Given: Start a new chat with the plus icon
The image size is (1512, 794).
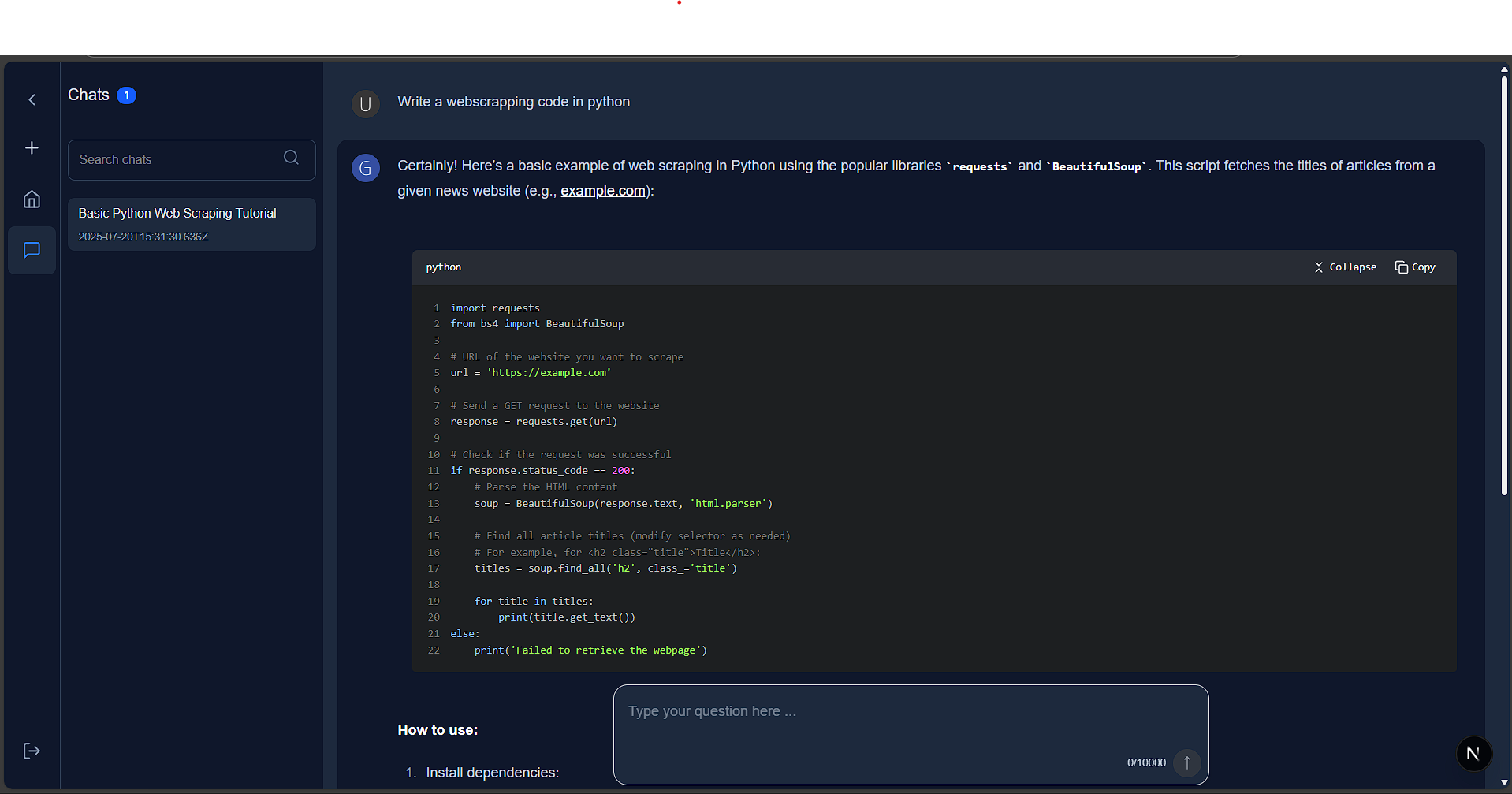Looking at the screenshot, I should pyautogui.click(x=32, y=147).
